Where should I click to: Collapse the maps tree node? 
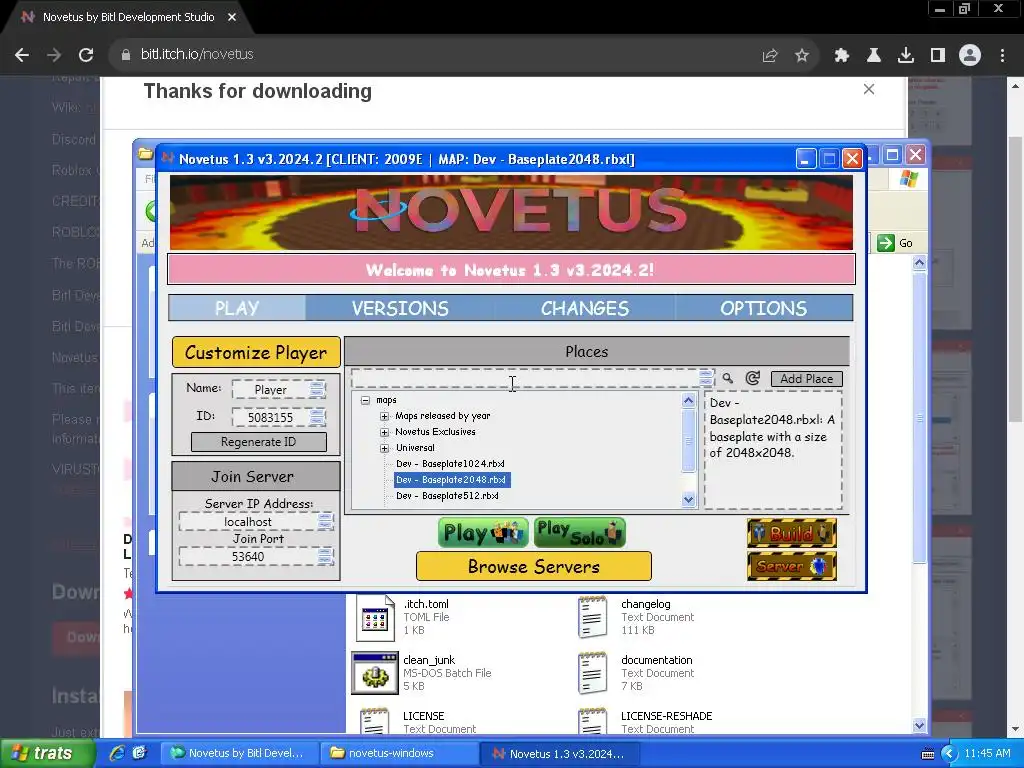pos(366,400)
